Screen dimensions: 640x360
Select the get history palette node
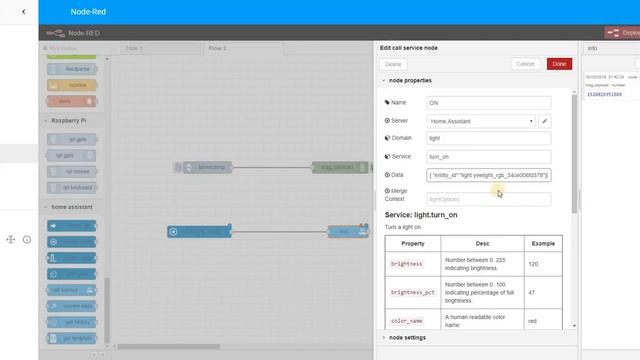click(71, 322)
